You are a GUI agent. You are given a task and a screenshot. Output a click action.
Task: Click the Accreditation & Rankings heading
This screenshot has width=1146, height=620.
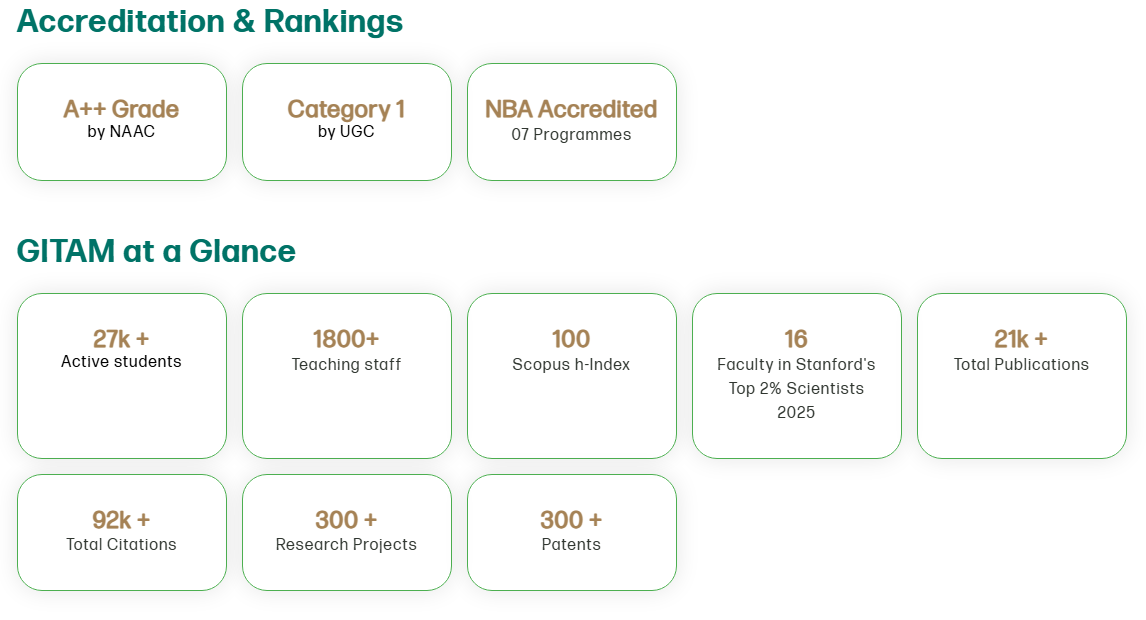coord(210,21)
